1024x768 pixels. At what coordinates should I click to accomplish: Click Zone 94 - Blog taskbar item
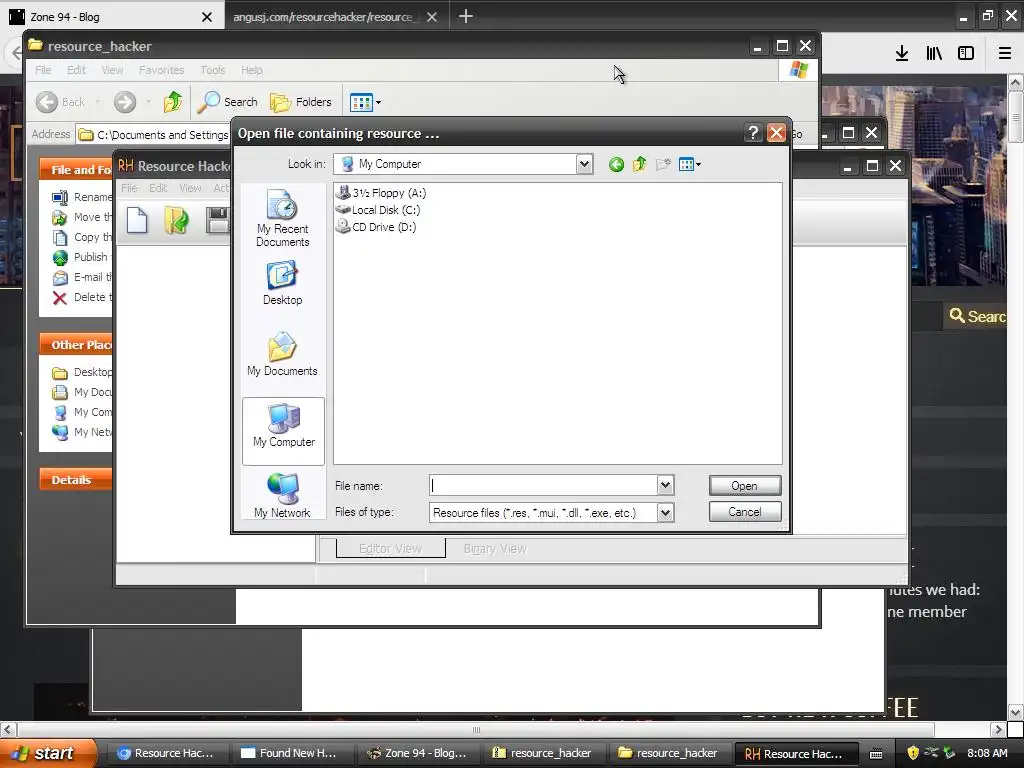point(418,753)
